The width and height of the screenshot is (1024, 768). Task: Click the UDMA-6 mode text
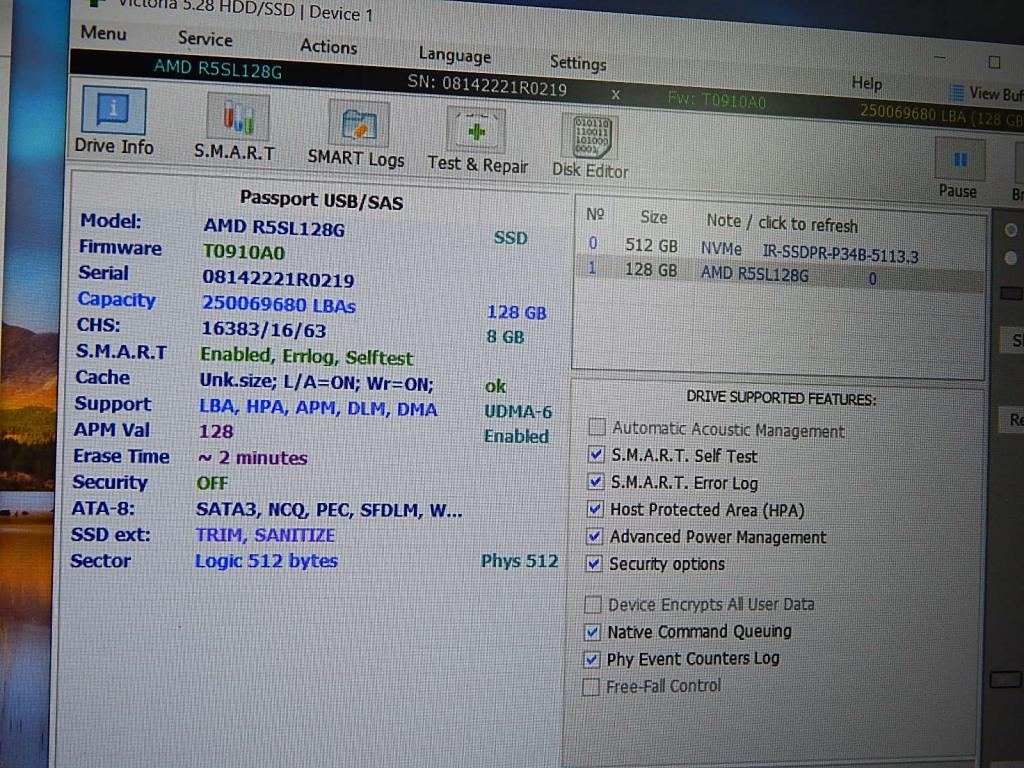pyautogui.click(x=518, y=411)
